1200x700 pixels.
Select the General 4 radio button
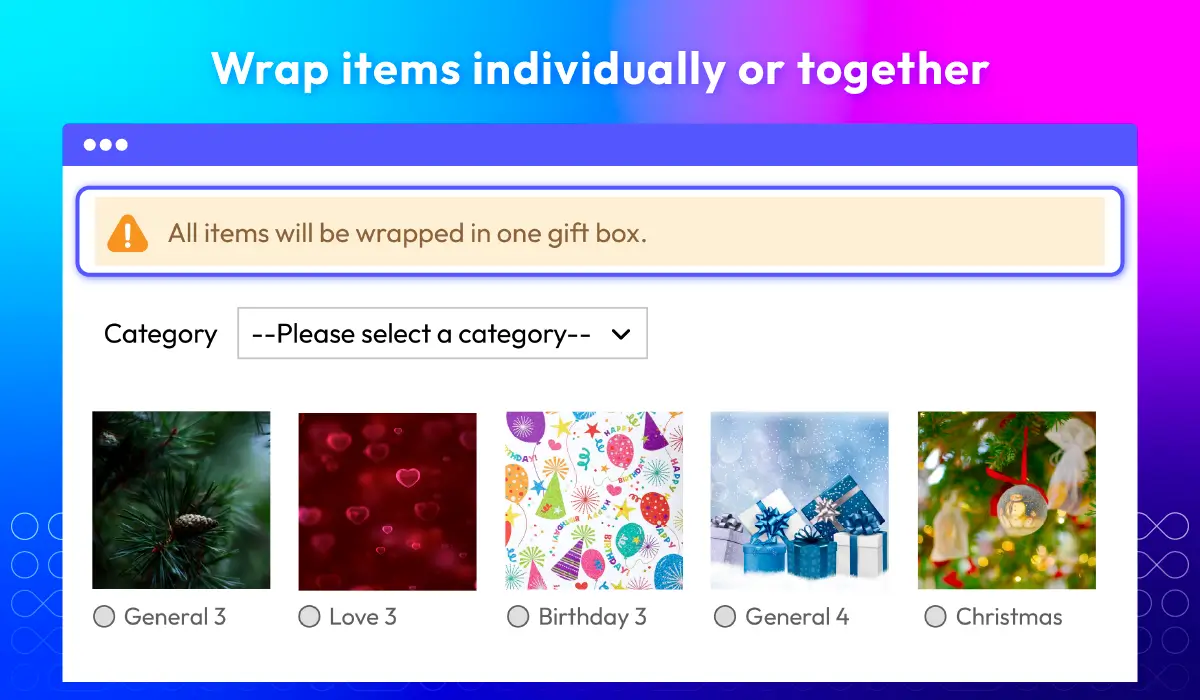(725, 617)
